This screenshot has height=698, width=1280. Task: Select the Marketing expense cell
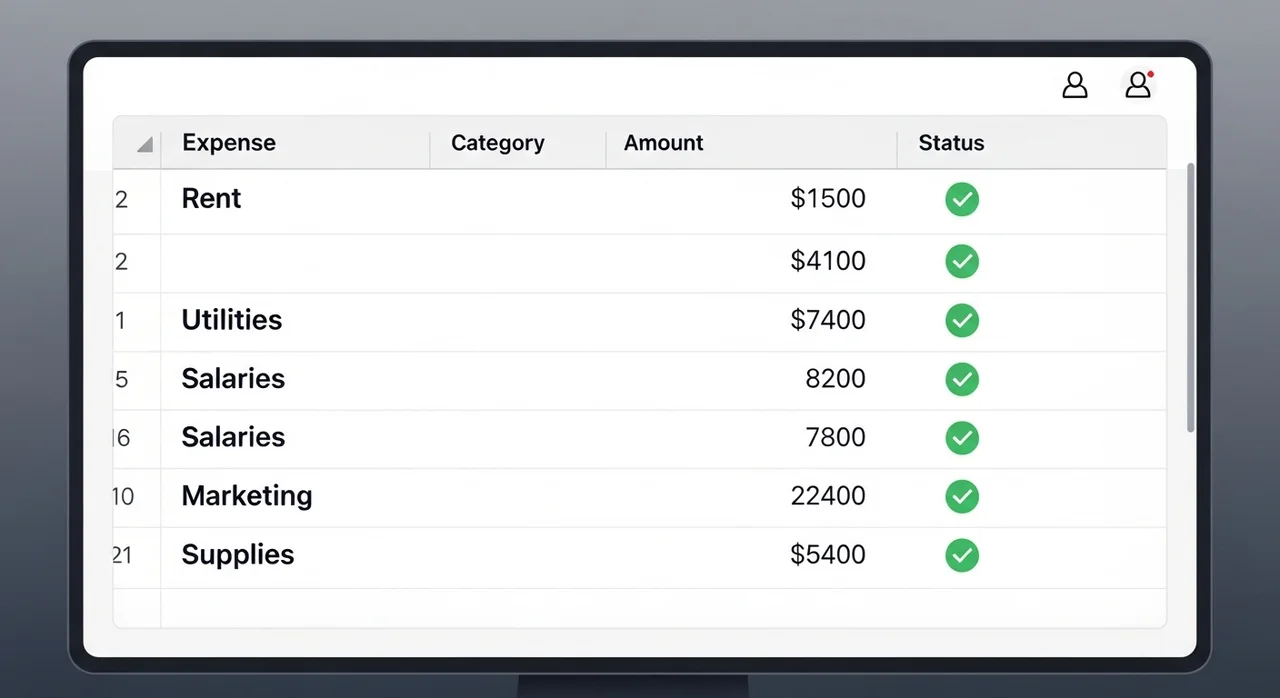(247, 496)
